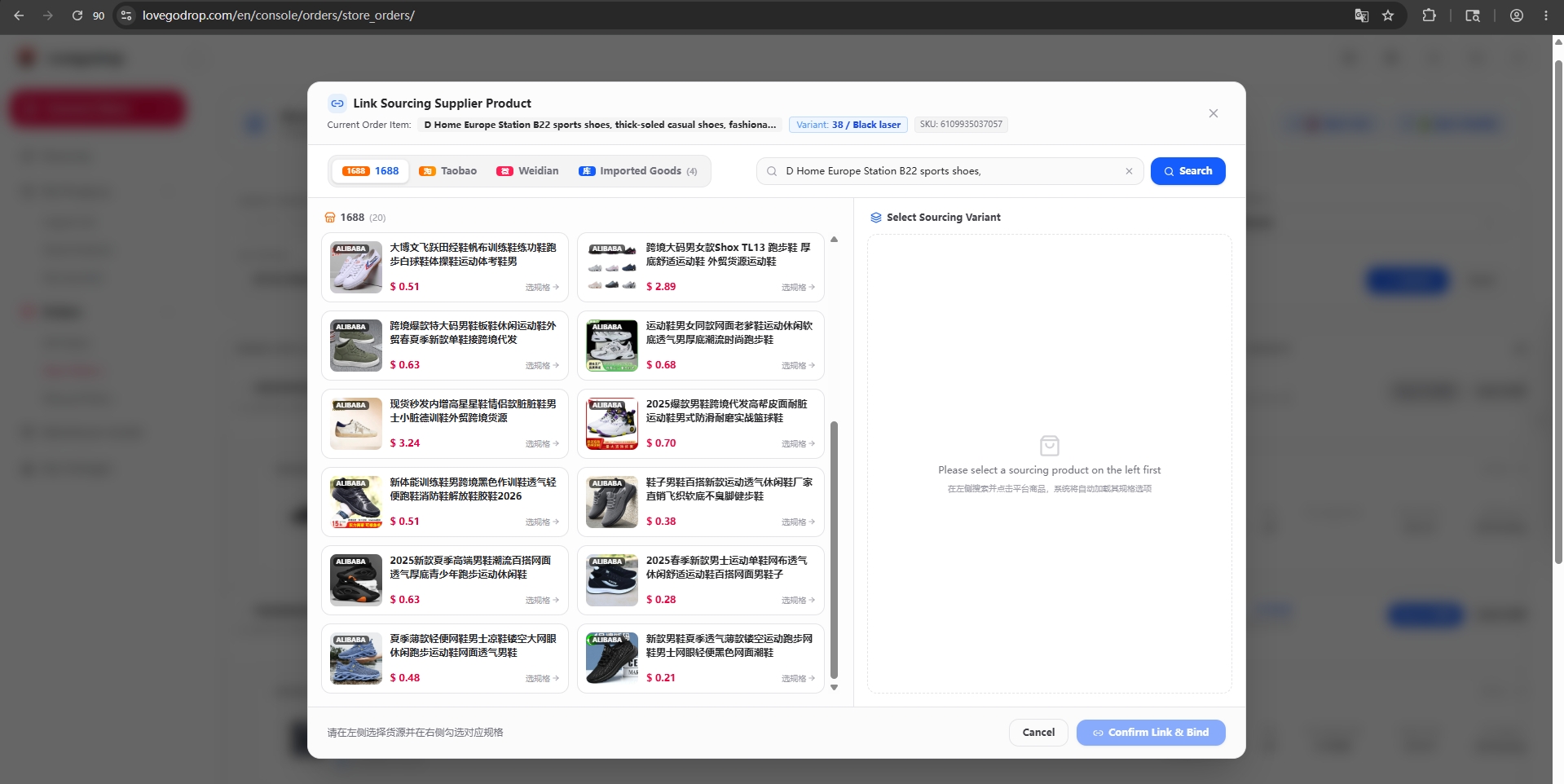Click 选规格 arrow on the $2.89 product
The height and width of the screenshot is (784, 1564).
798,288
